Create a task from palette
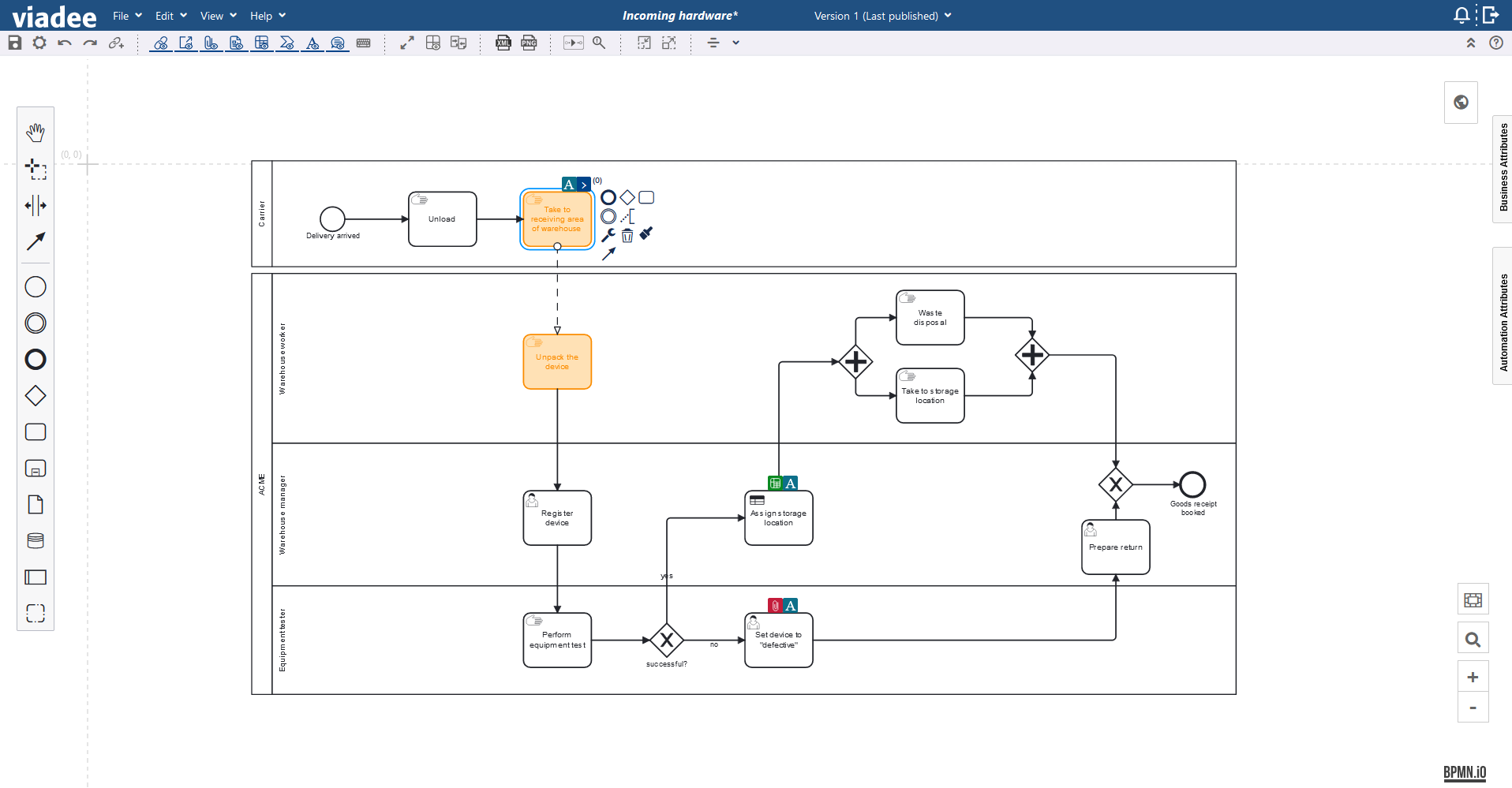This screenshot has height=788, width=1512. pos(36,432)
